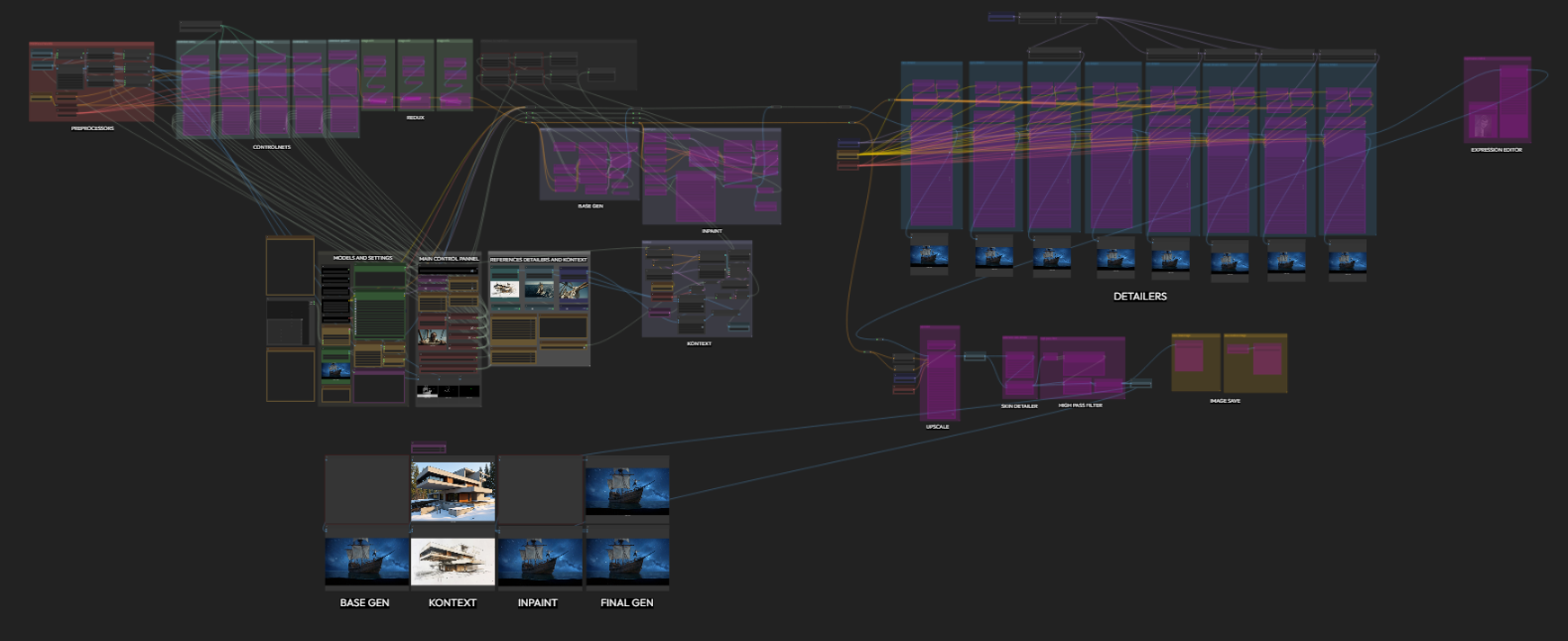The image size is (1568, 641).
Task: Select the yellow IMAGE SAVE node group
Action: pos(1229,363)
